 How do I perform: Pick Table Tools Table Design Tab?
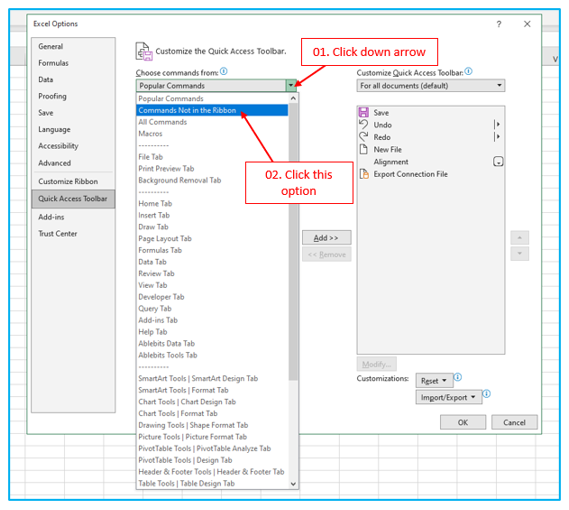212,484
